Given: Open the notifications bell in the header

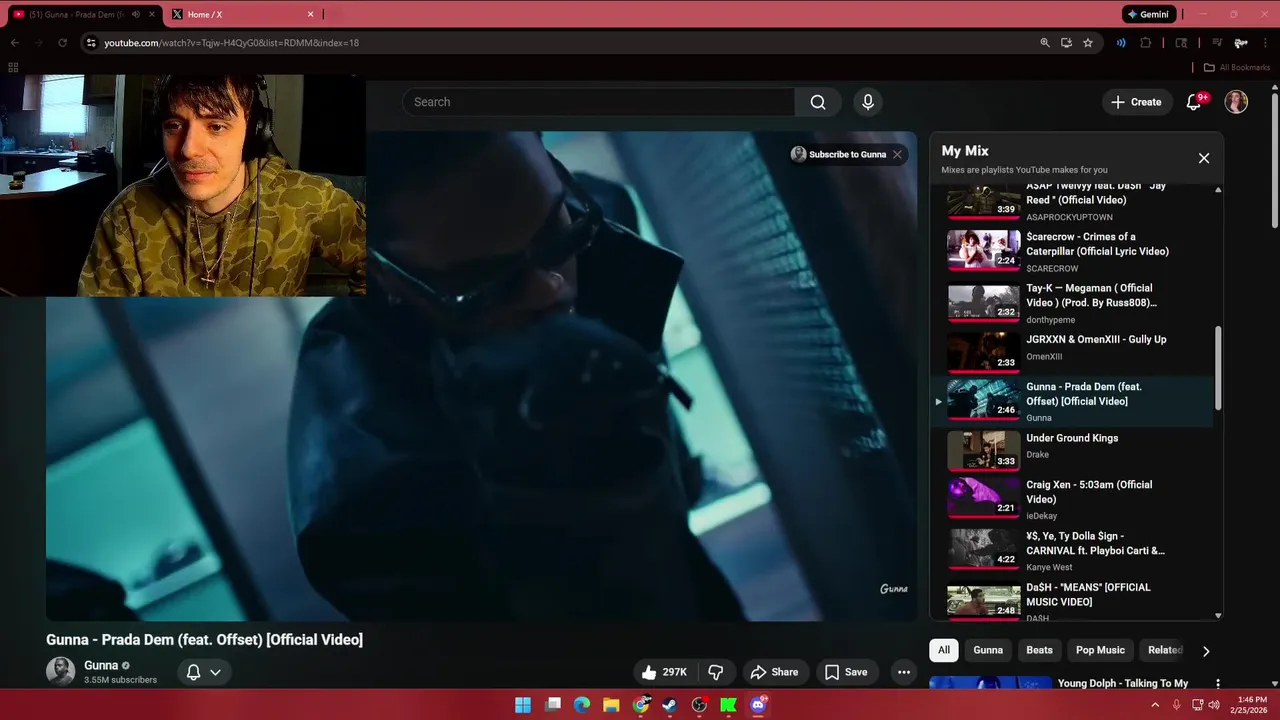Looking at the screenshot, I should pyautogui.click(x=1193, y=102).
